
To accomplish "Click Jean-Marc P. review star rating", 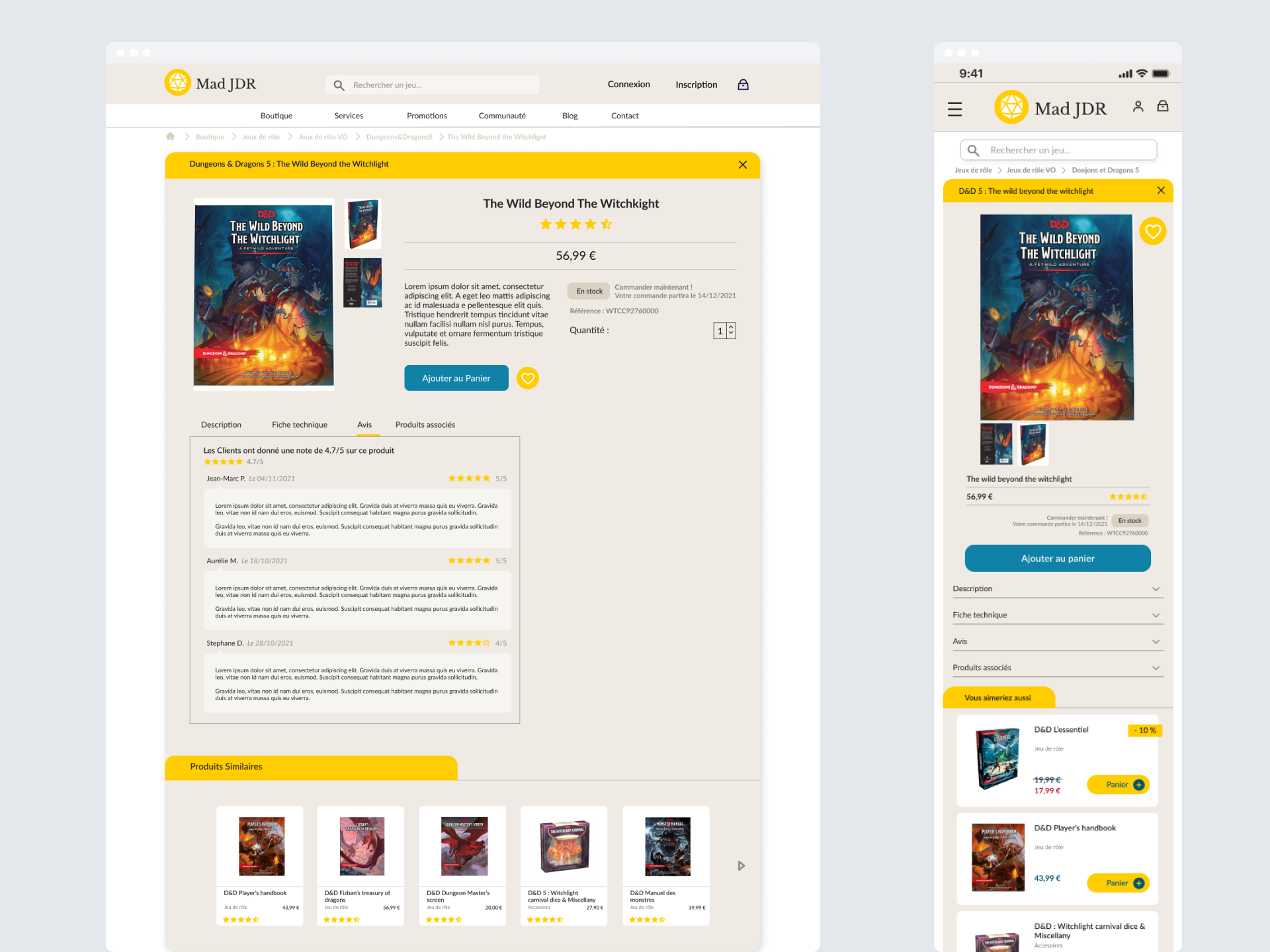I will pyautogui.click(x=469, y=478).
